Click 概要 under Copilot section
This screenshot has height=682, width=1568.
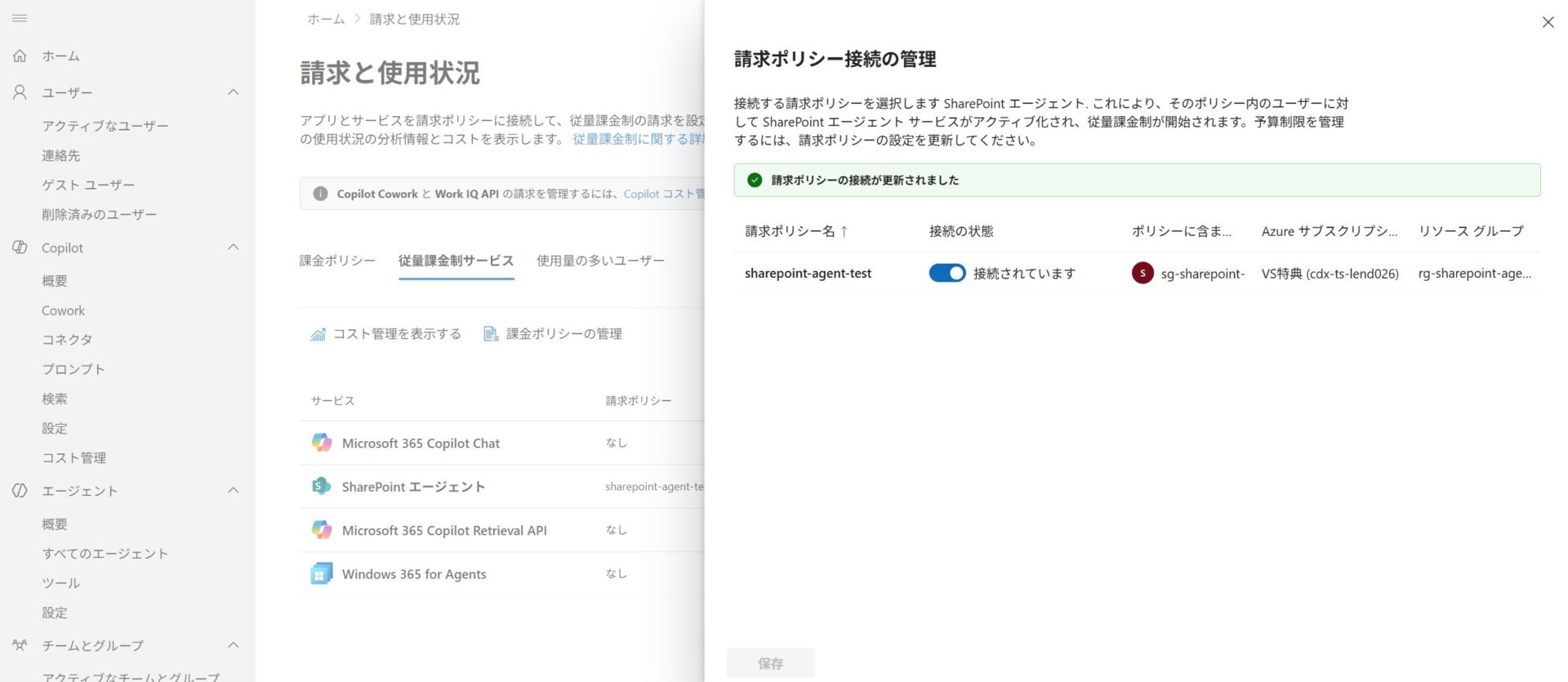[x=55, y=281]
